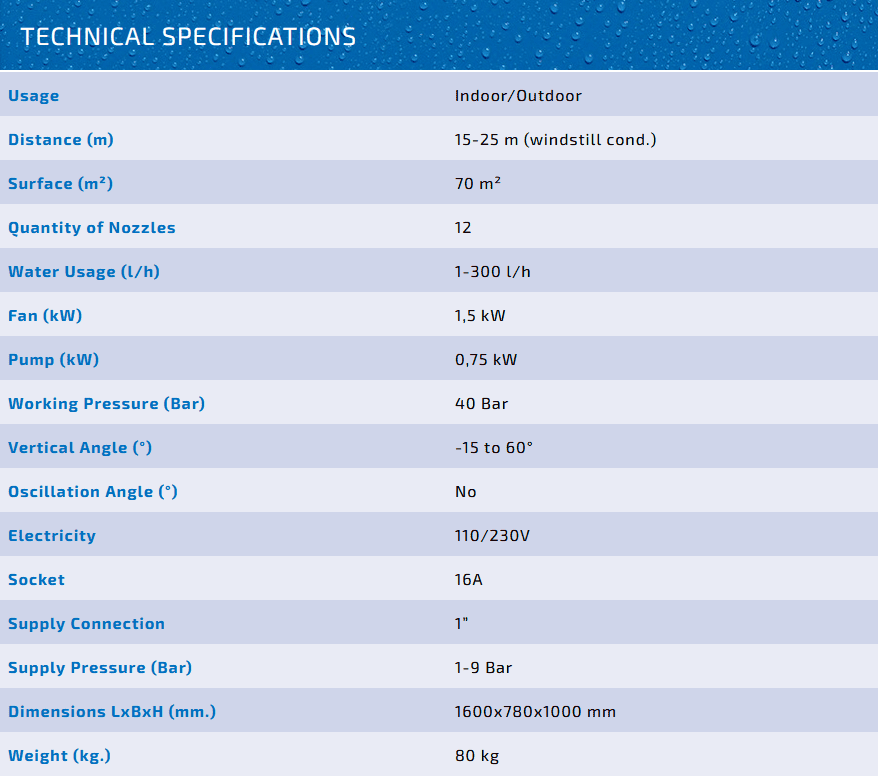878x776 pixels.
Task: Click the Supply Connection label
Action: tap(86, 624)
